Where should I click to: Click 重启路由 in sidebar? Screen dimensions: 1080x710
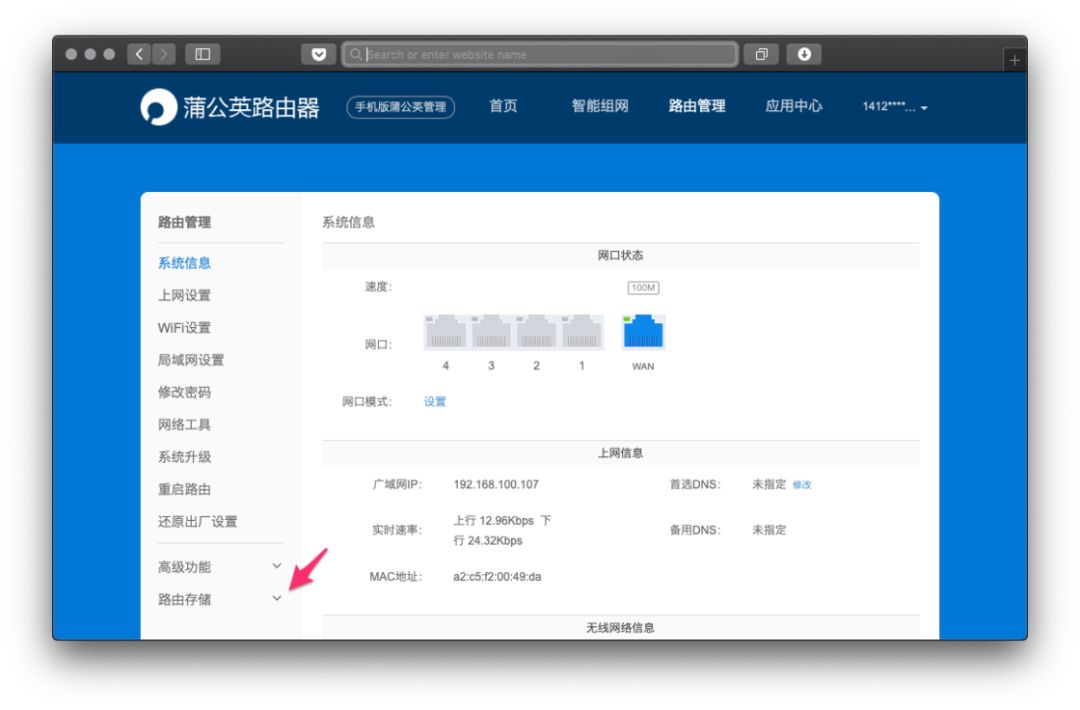pyautogui.click(x=185, y=490)
